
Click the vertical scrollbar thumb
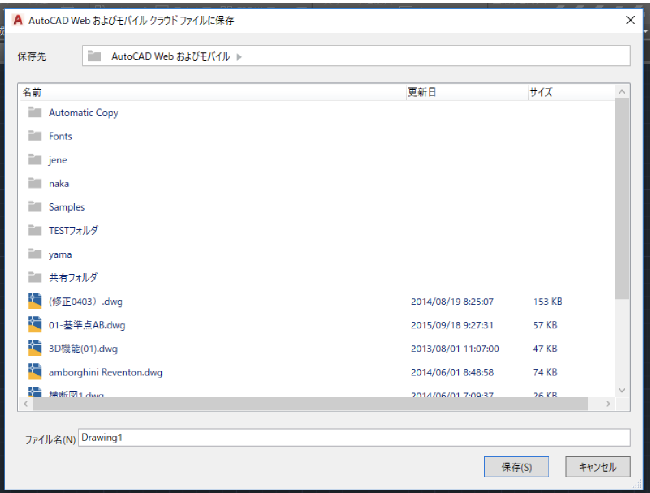(622, 199)
